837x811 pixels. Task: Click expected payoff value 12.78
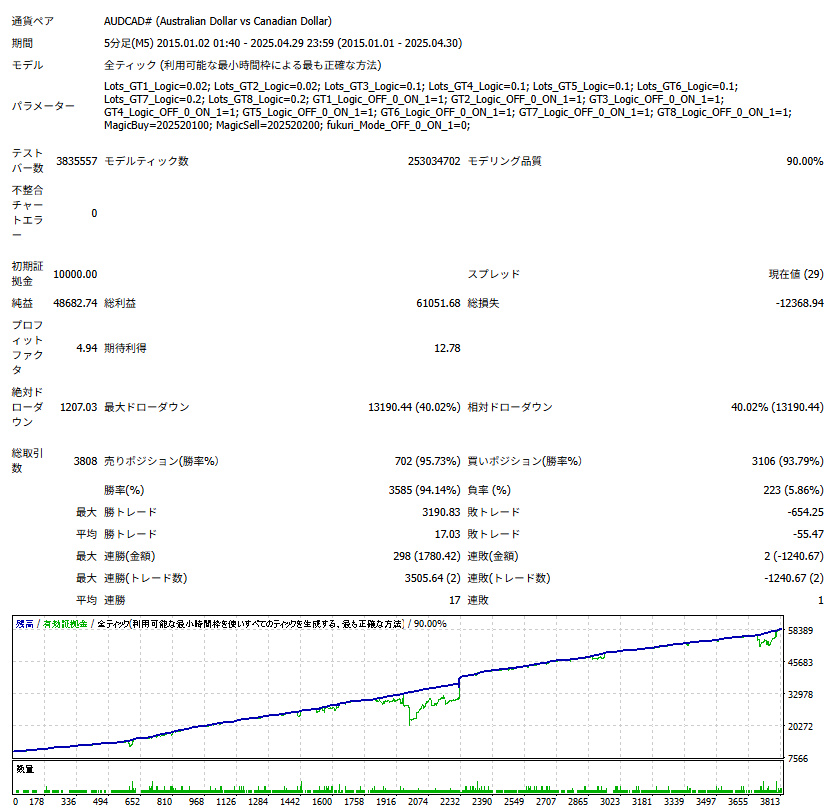[447, 348]
